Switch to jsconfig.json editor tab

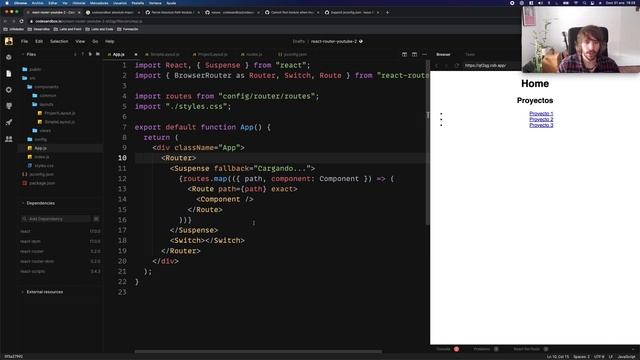point(292,54)
